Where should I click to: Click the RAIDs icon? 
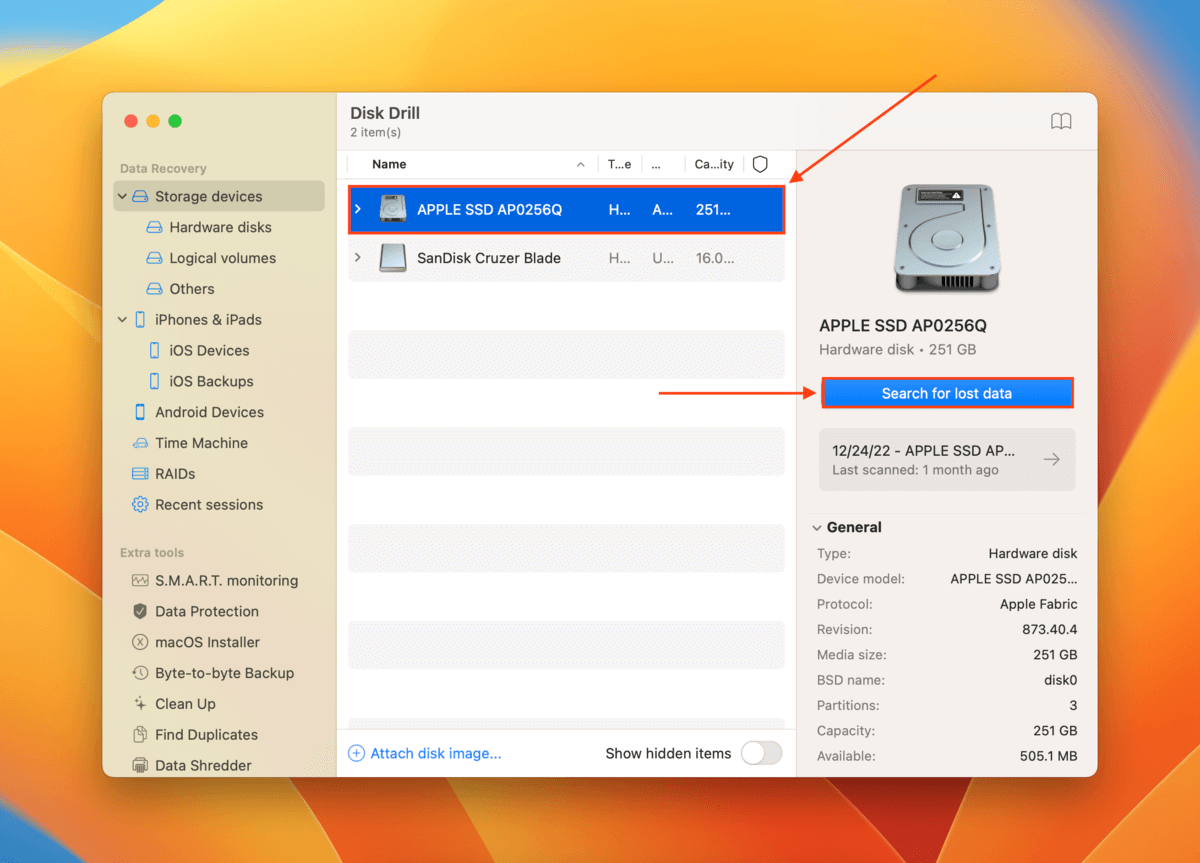pos(140,474)
